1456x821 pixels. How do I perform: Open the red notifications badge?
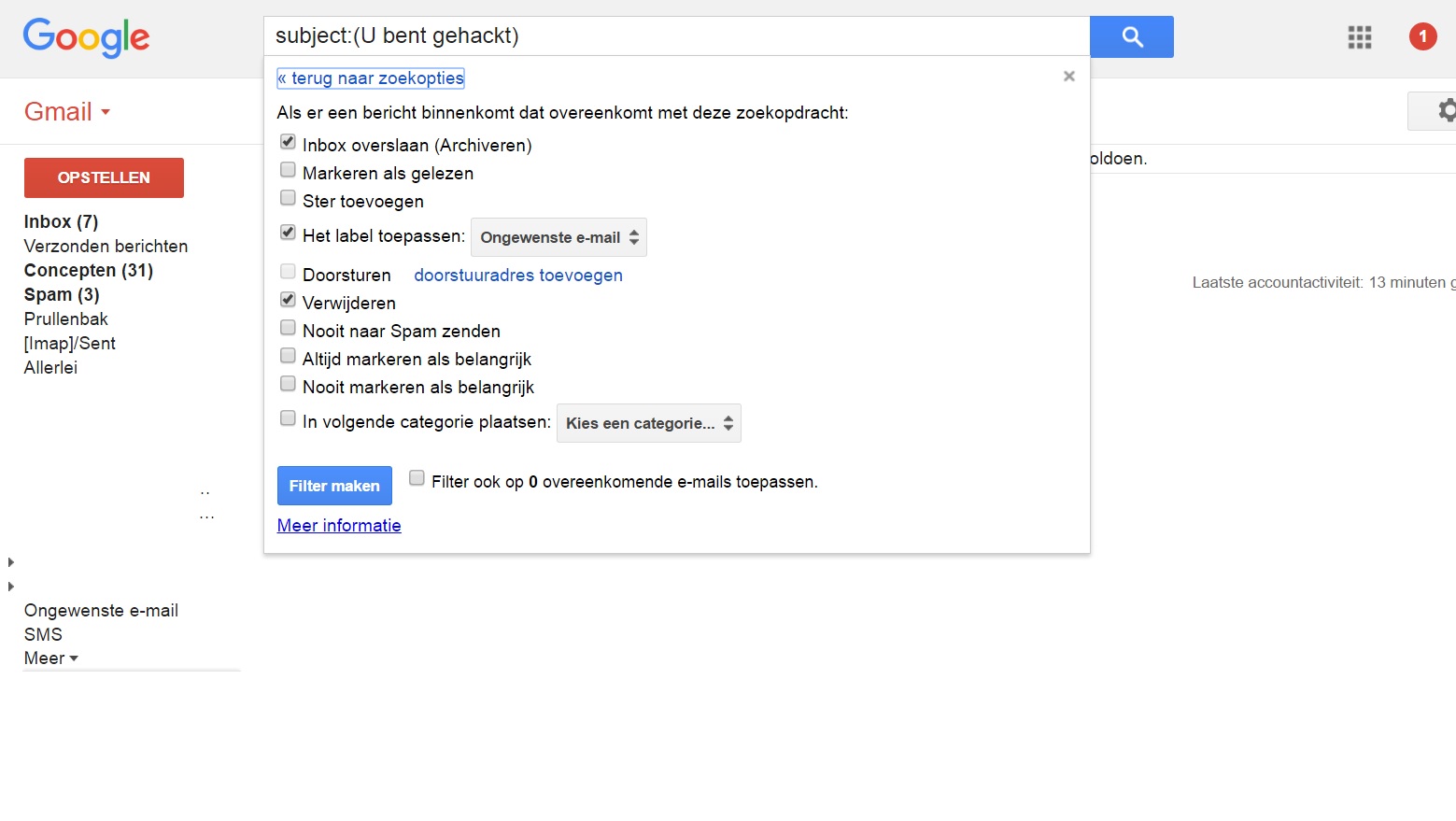[1421, 37]
